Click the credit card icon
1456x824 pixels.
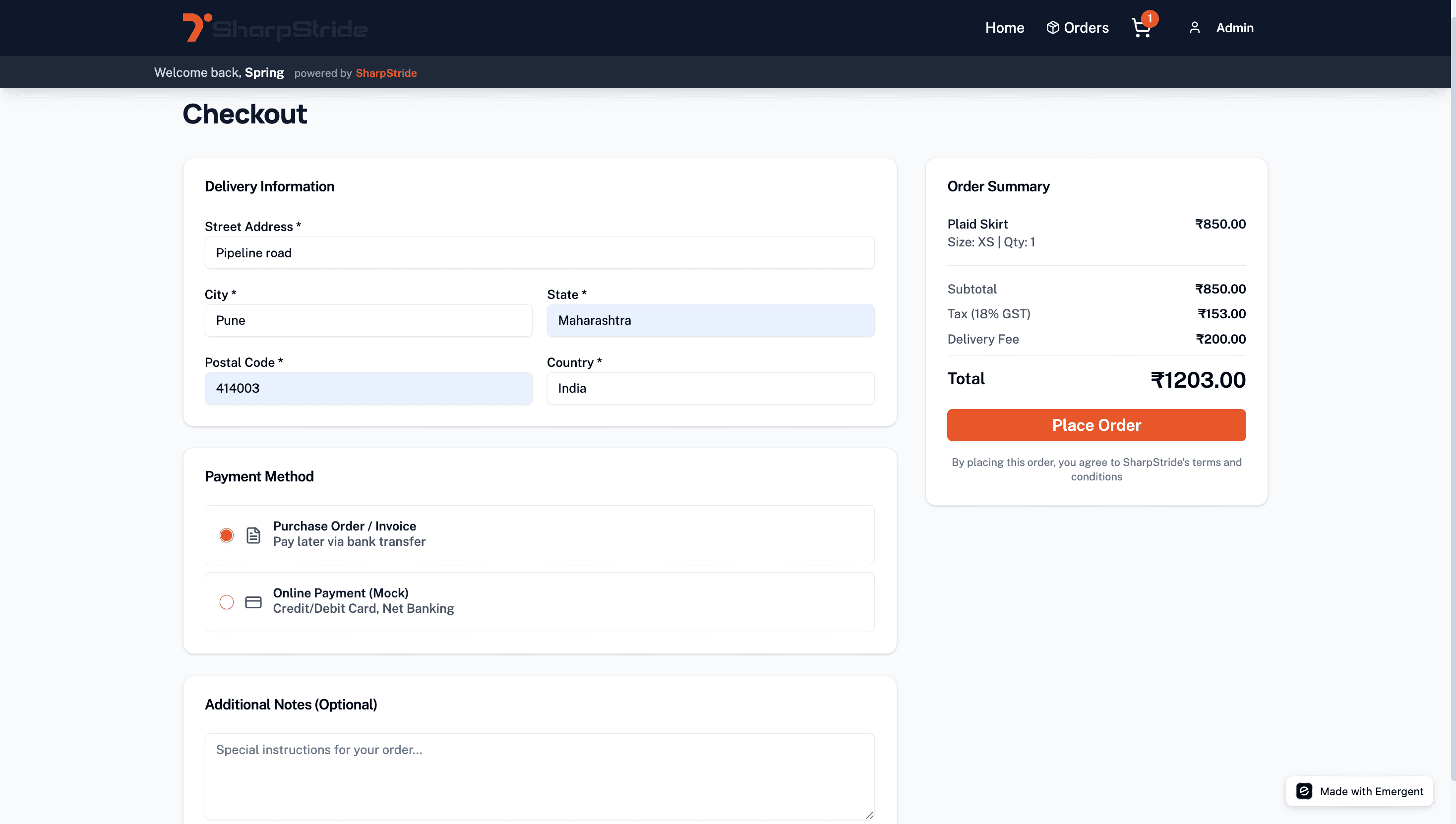click(x=253, y=602)
